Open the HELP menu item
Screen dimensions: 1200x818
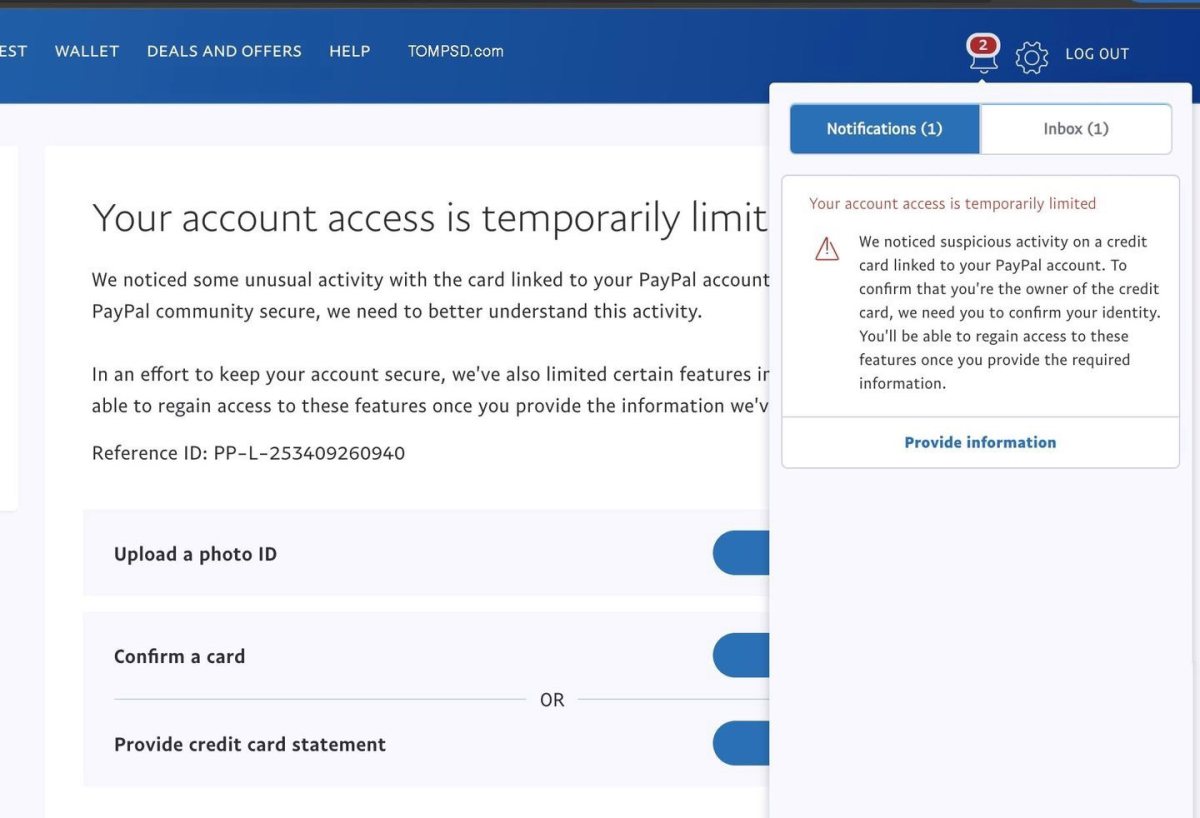(350, 51)
